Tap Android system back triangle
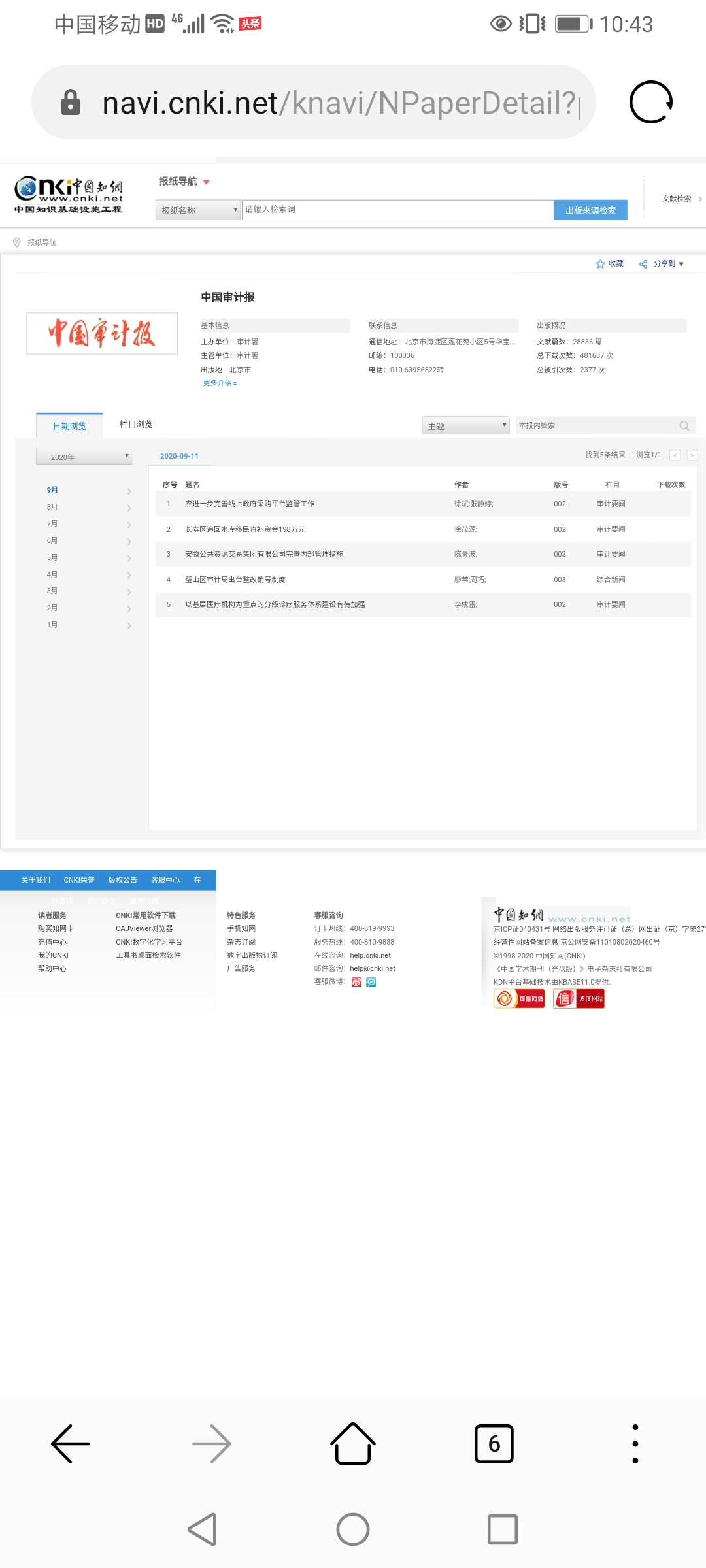The height and width of the screenshot is (1568, 706). [203, 1529]
